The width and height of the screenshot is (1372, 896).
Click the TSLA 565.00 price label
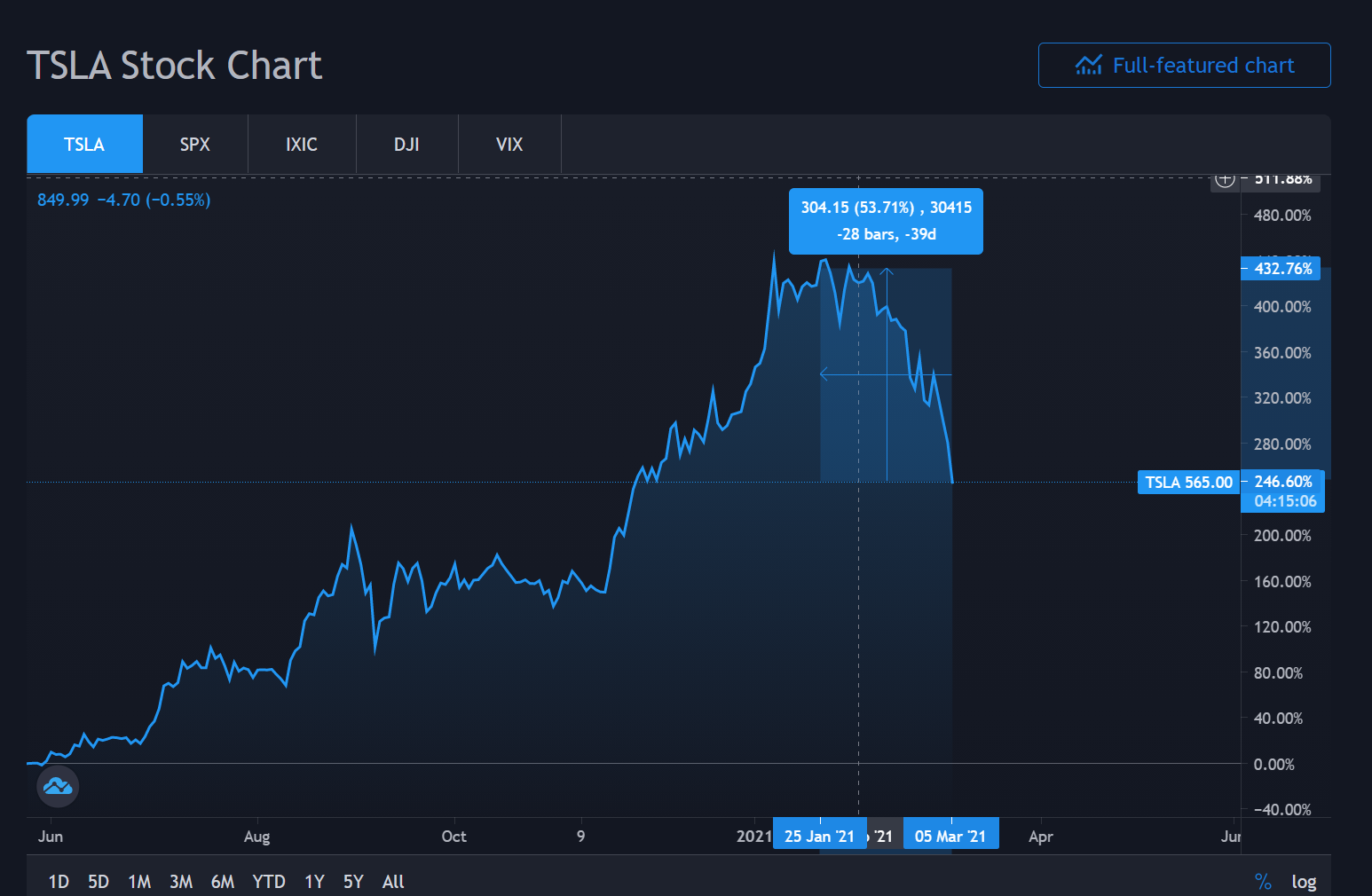(x=1188, y=482)
